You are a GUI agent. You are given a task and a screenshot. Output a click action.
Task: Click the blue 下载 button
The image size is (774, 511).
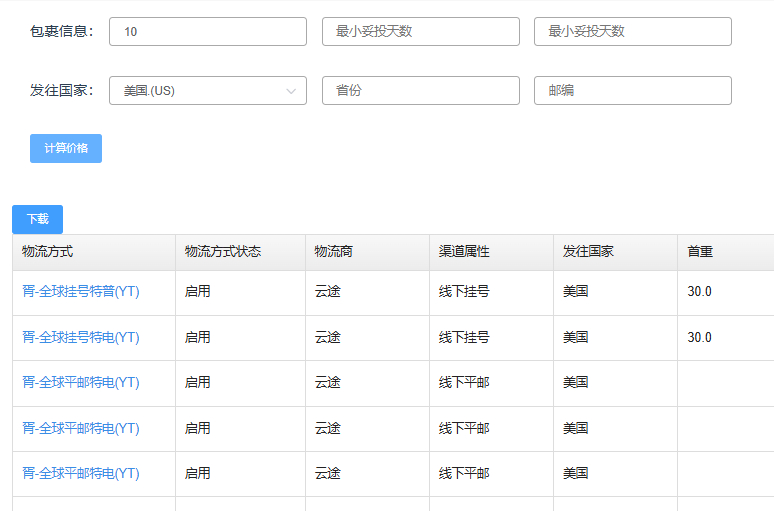pos(37,219)
